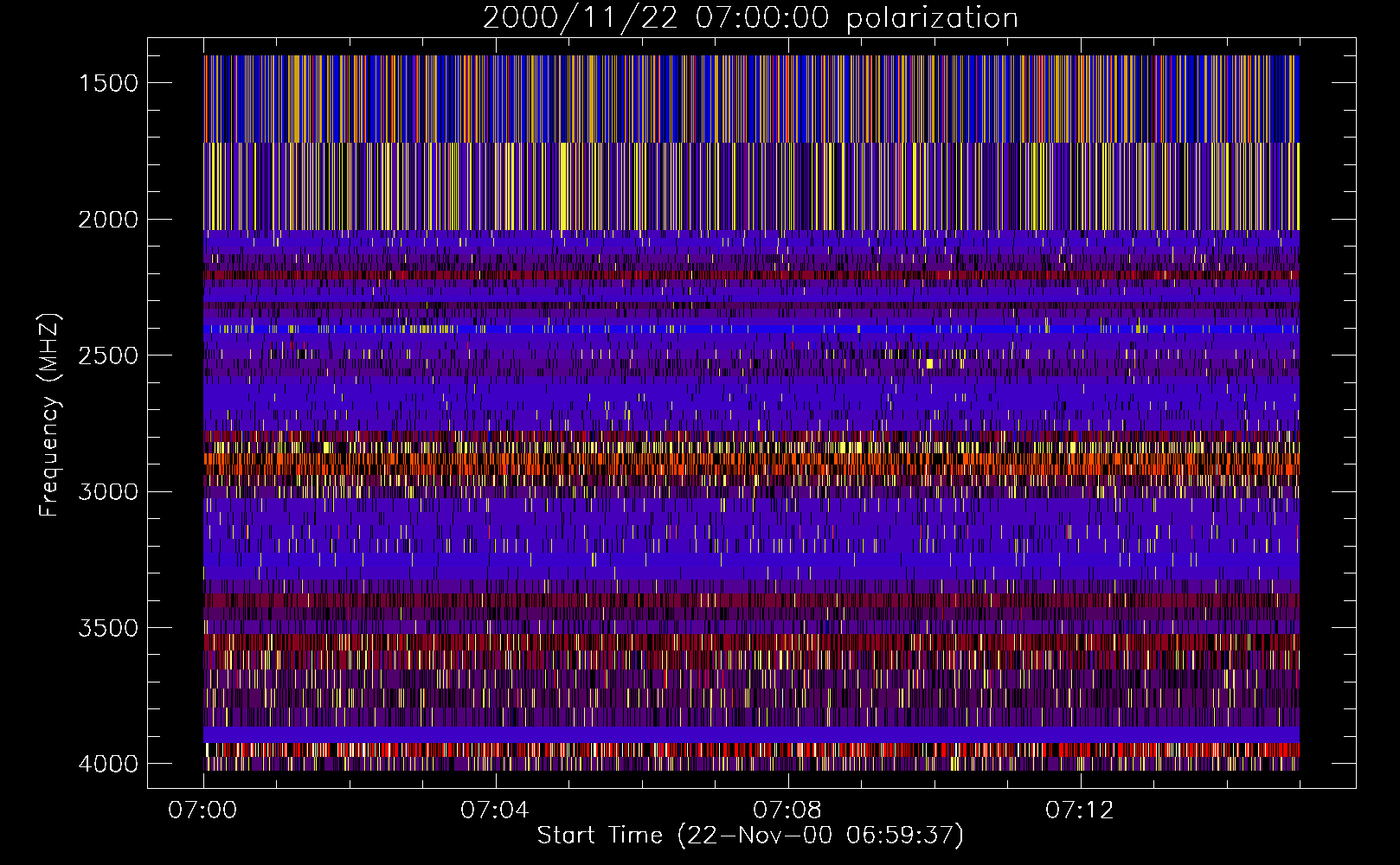Click the 07:04 time tick label

pos(495,811)
